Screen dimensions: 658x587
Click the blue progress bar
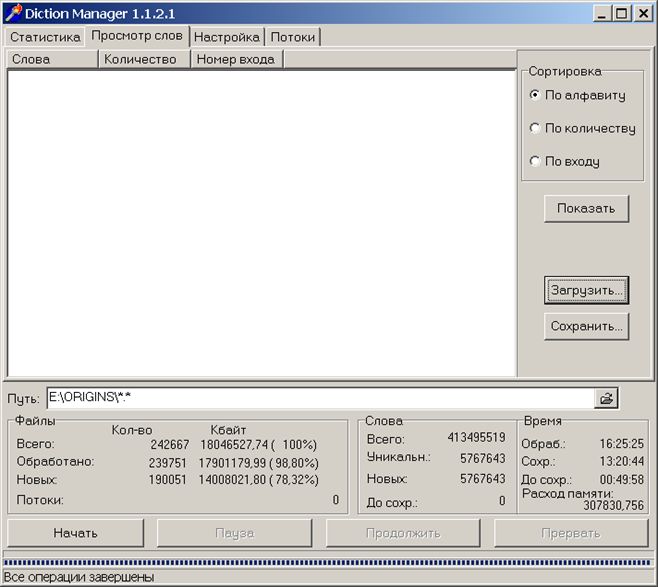[x=328, y=562]
